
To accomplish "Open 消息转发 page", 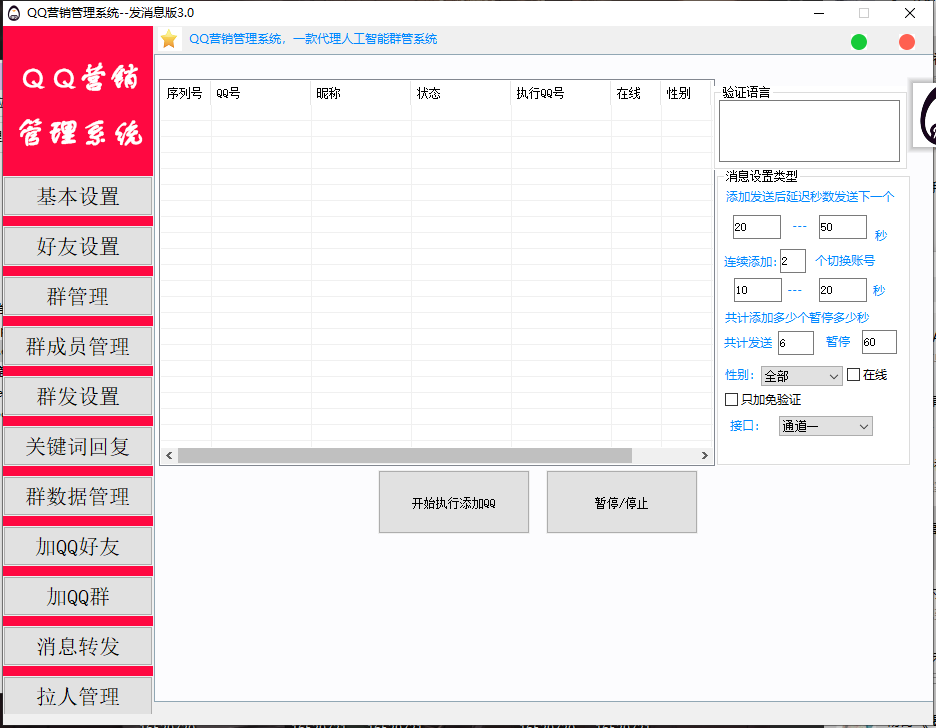I will 78,646.
